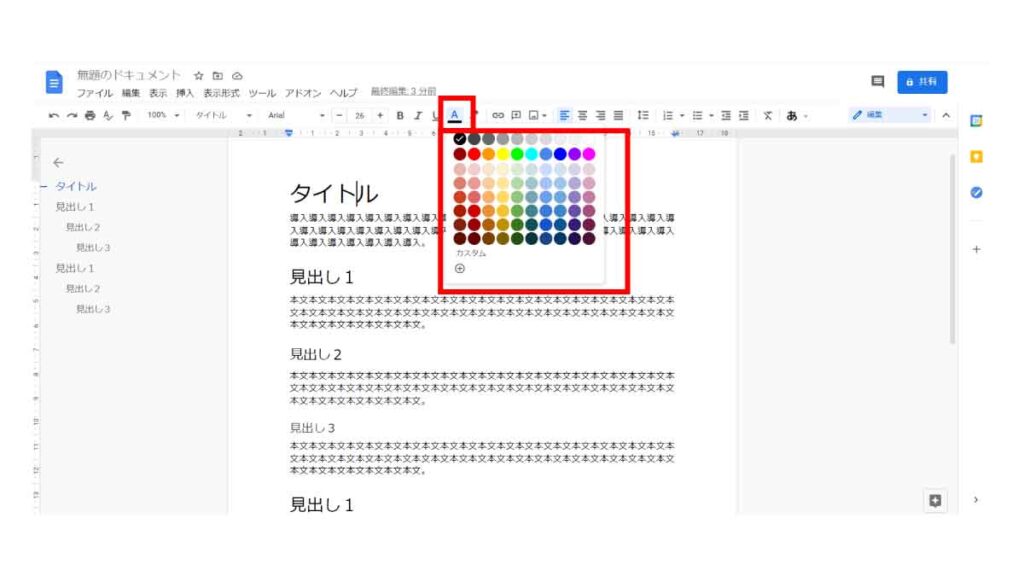Open the ツール menu
The image size is (1024, 576).
point(262,93)
